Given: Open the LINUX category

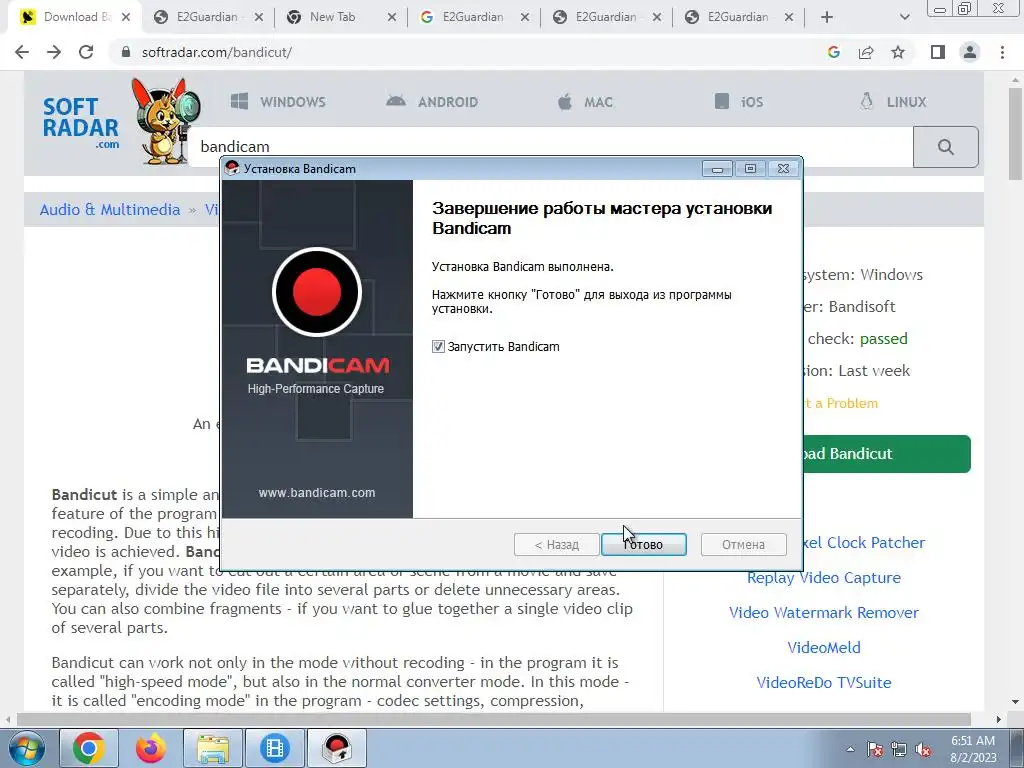Looking at the screenshot, I should [x=893, y=102].
